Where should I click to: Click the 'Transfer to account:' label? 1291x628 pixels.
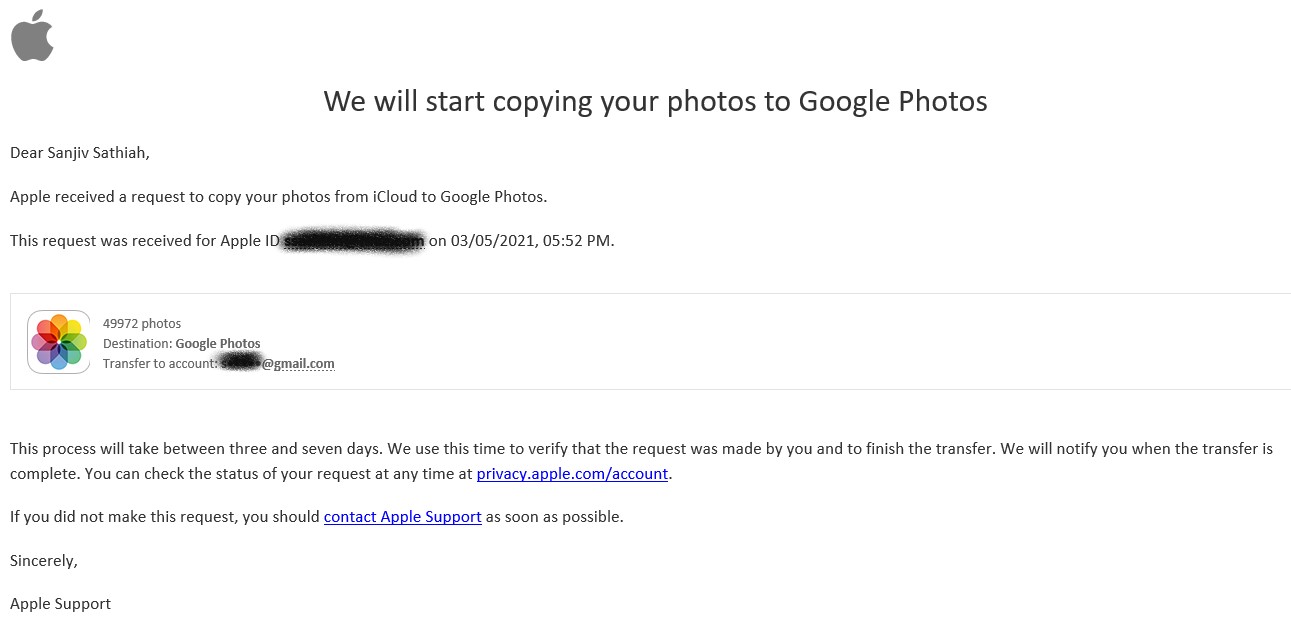point(160,363)
